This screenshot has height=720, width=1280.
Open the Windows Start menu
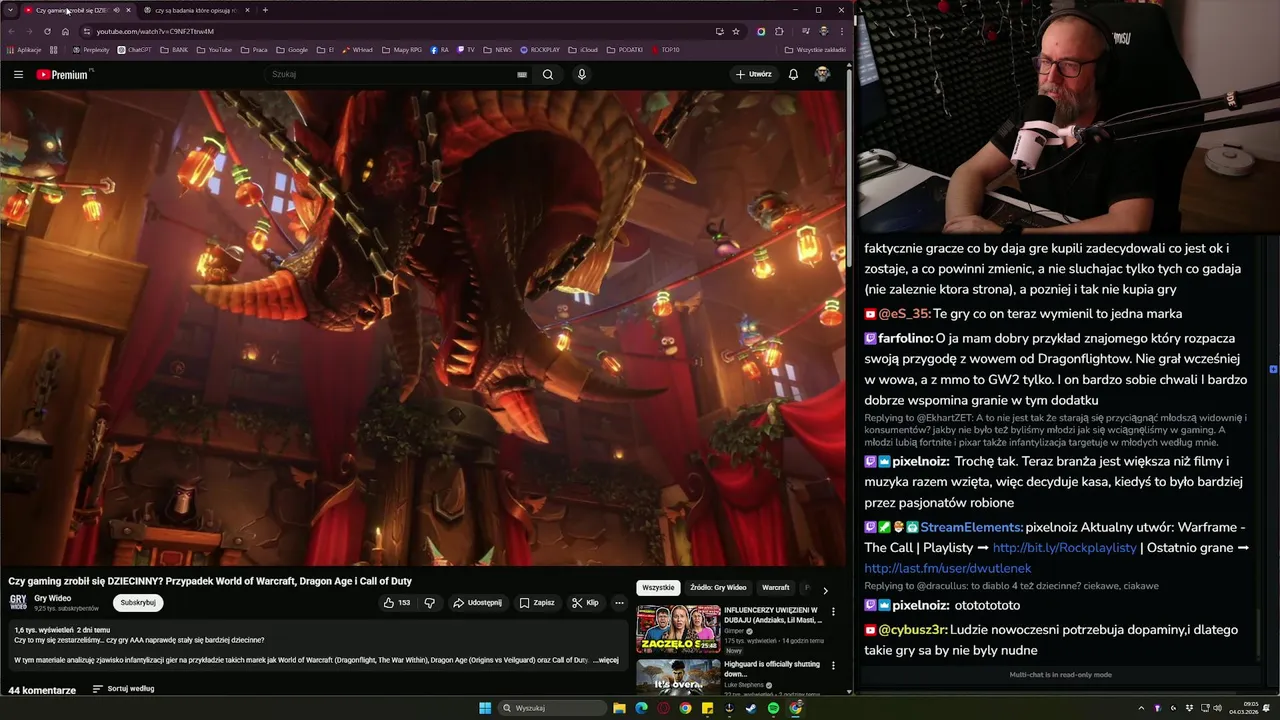click(x=485, y=708)
